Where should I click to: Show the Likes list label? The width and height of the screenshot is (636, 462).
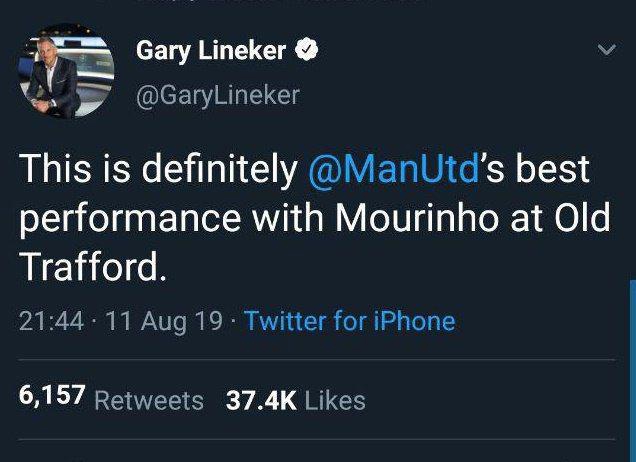pyautogui.click(x=335, y=401)
